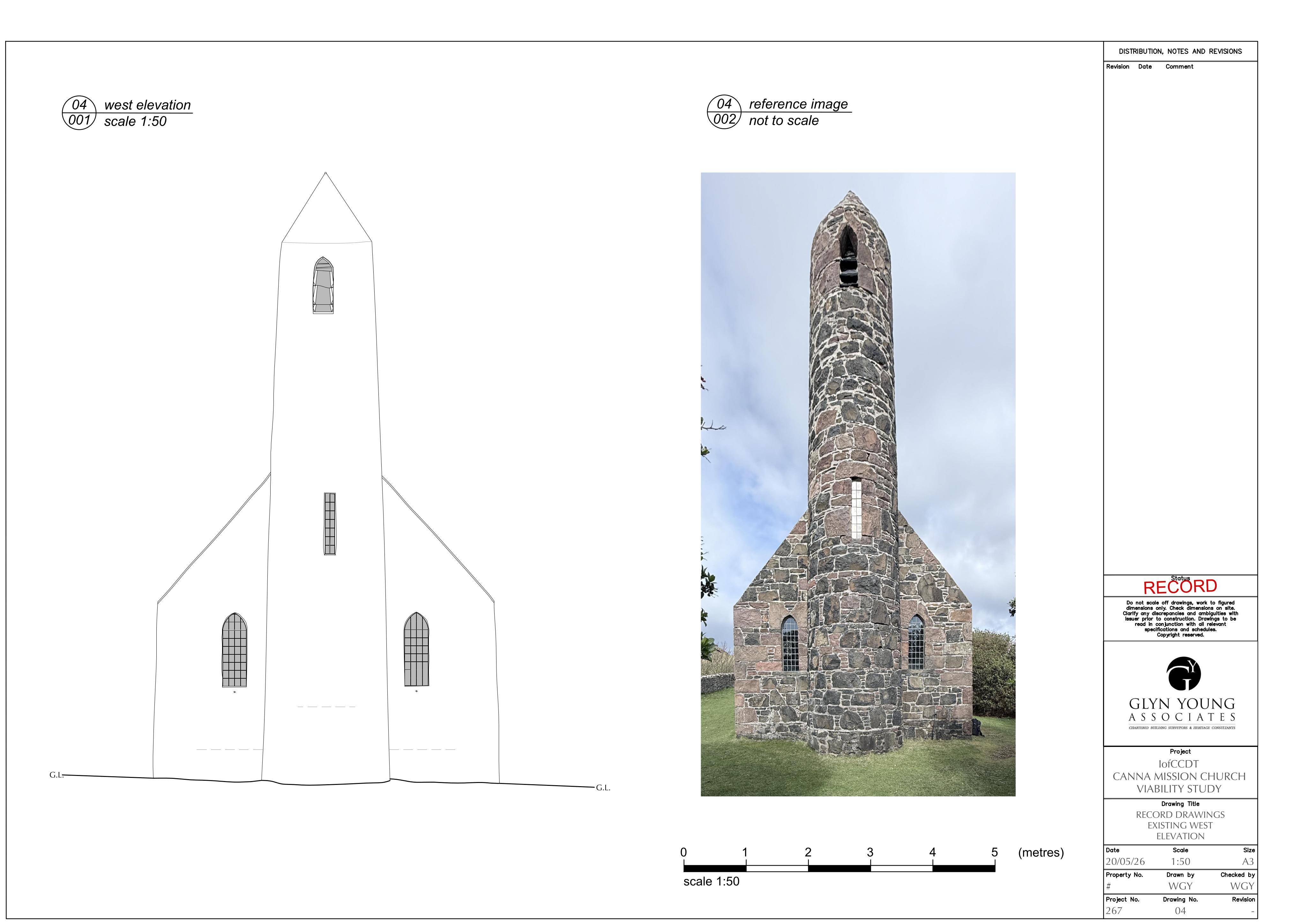1307x924 pixels.
Task: Select the 04/002 drawing reference bubble
Action: point(724,112)
